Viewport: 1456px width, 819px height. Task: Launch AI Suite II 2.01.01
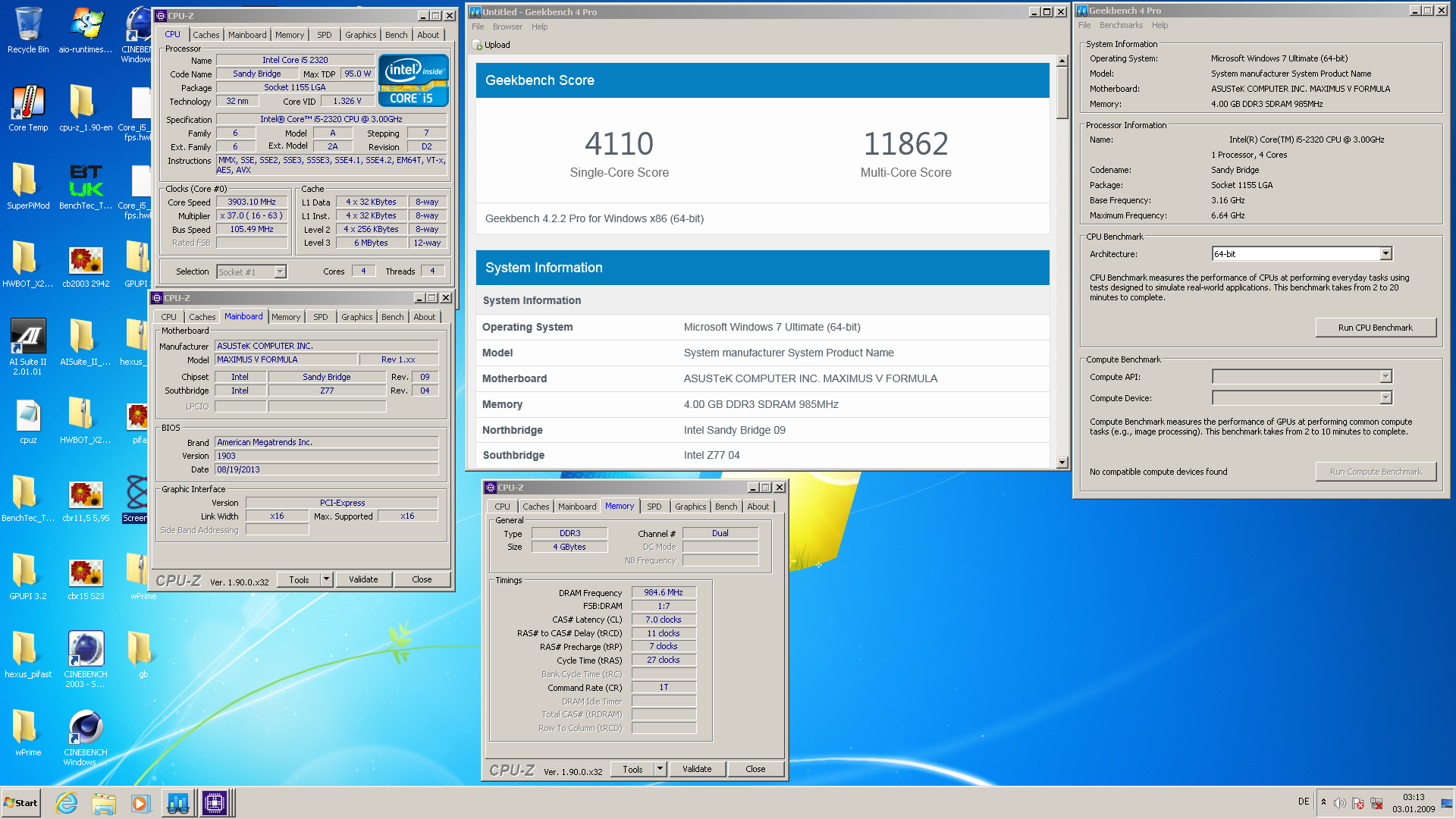28,347
